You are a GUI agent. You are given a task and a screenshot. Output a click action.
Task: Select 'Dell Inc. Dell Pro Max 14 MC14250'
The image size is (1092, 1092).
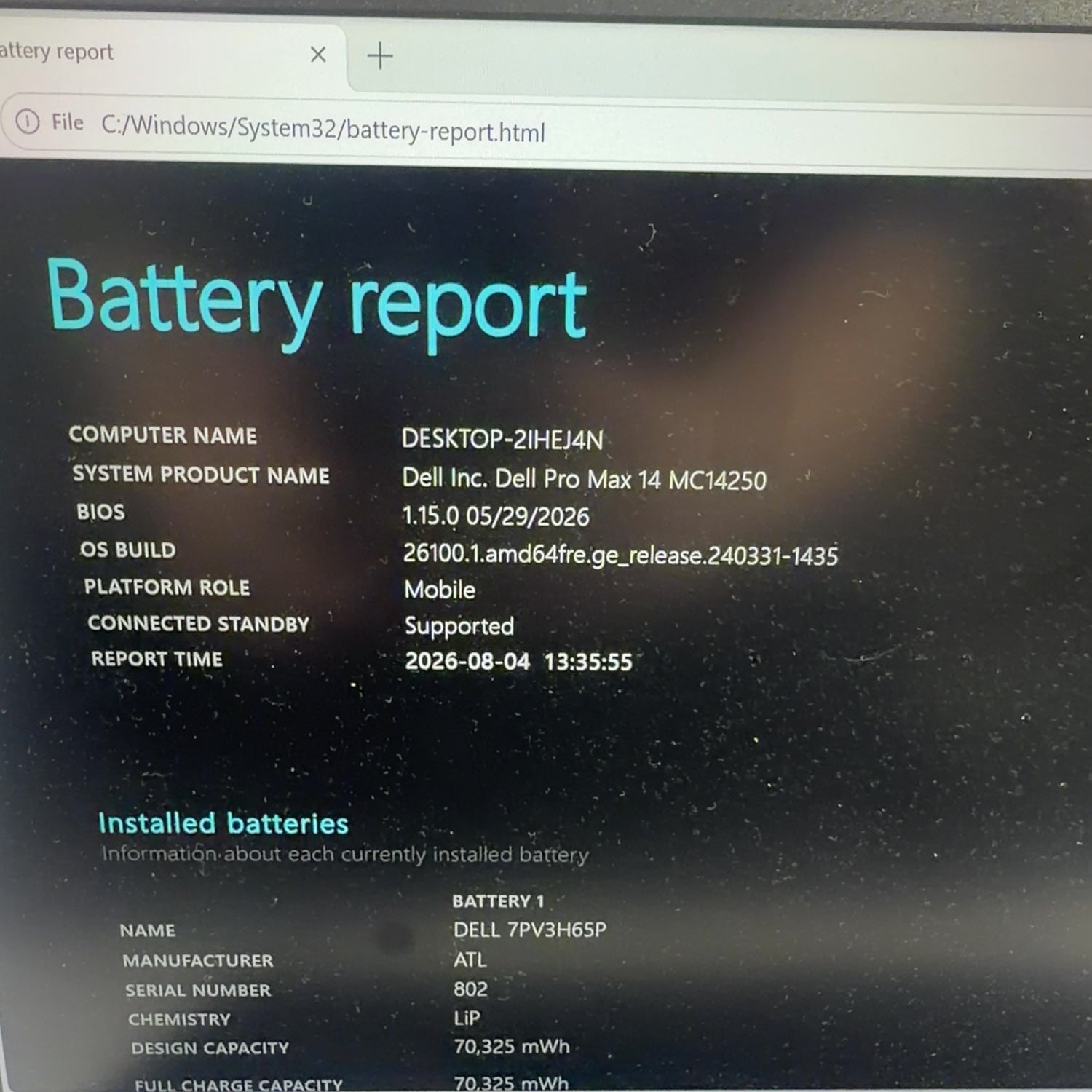[585, 480]
